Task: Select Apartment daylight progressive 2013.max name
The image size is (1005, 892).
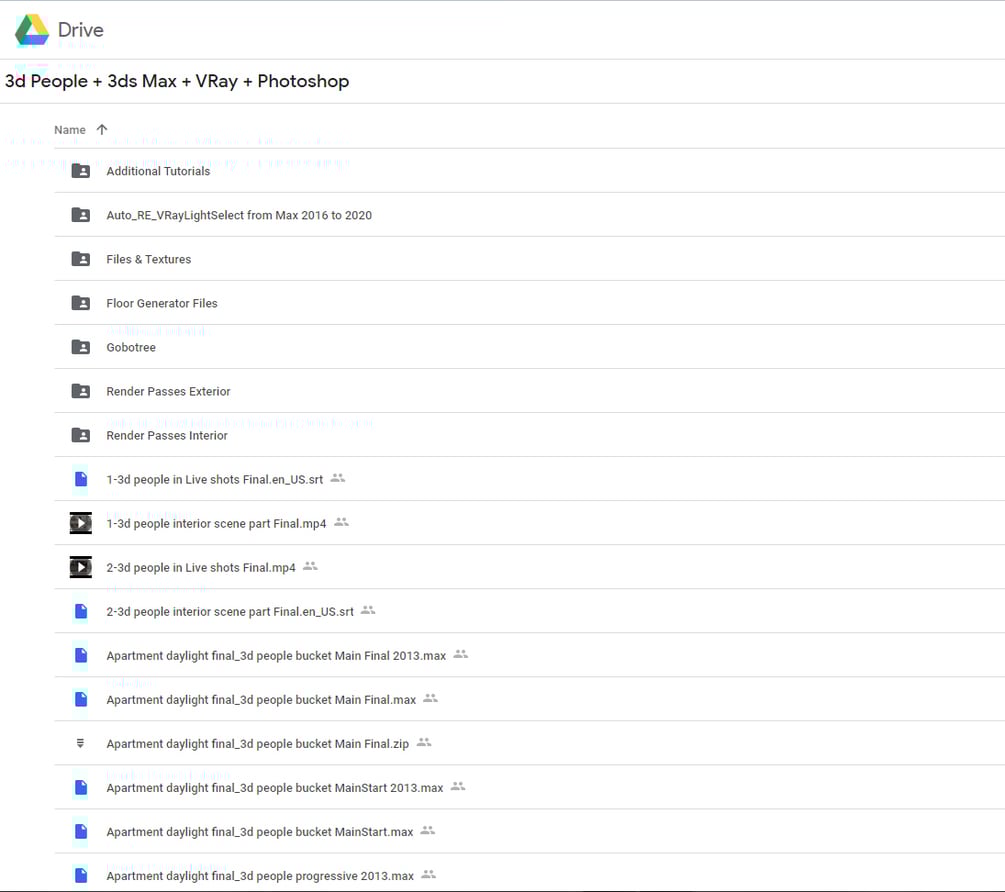Action: click(x=260, y=876)
